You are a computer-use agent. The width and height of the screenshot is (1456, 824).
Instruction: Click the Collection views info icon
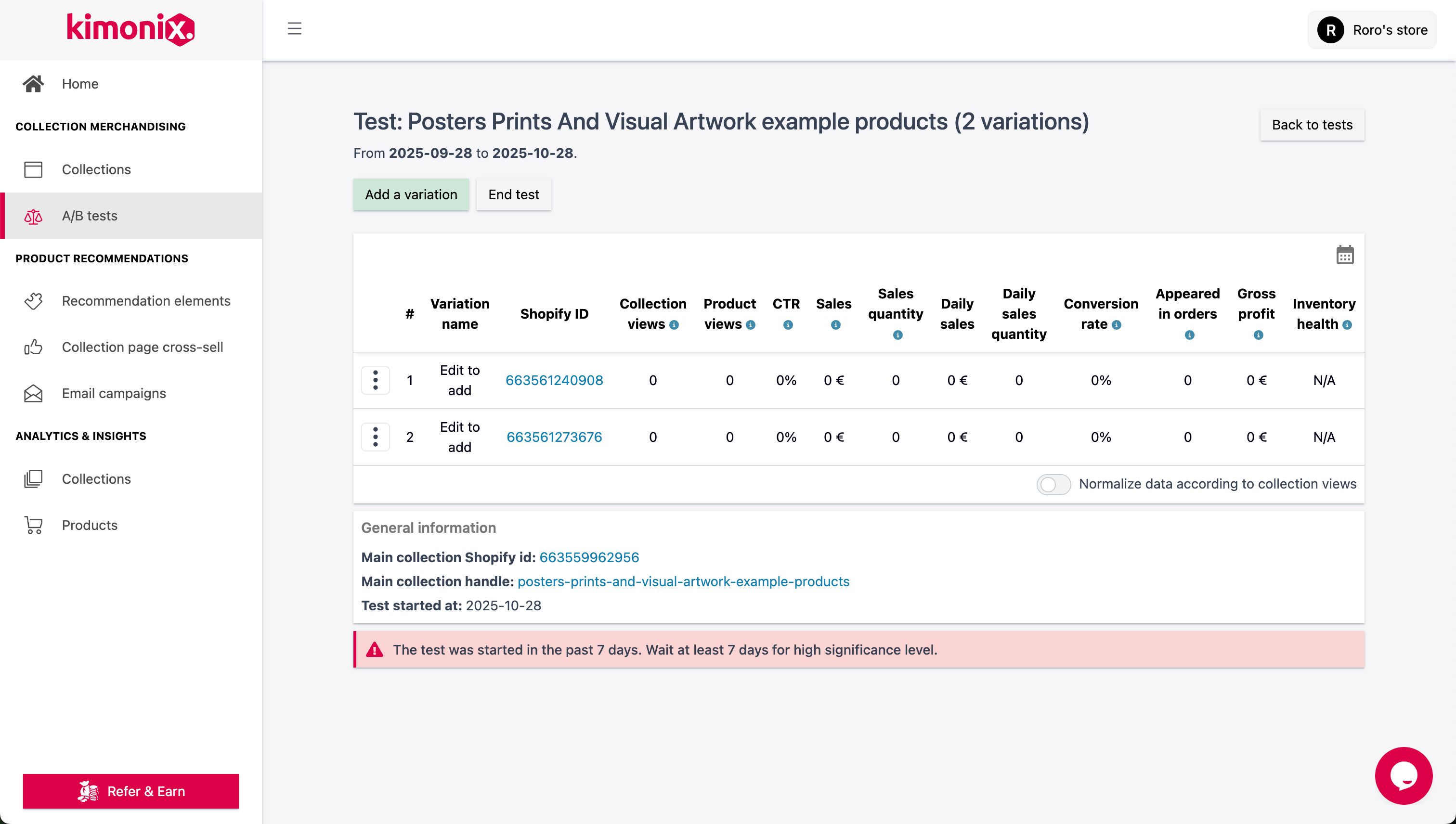[674, 325]
